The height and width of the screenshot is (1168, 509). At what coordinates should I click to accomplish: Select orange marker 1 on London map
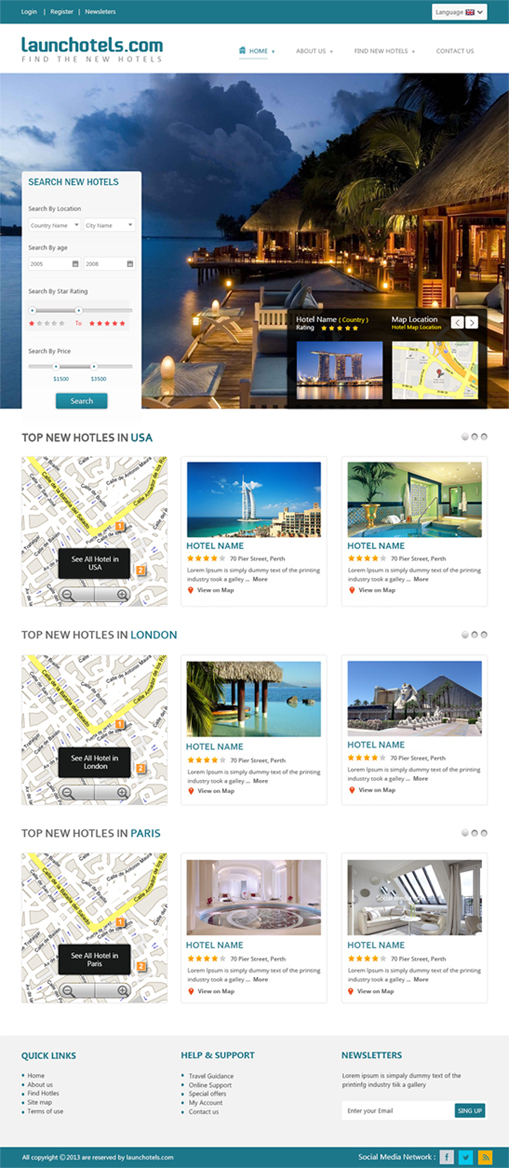pyautogui.click(x=119, y=724)
